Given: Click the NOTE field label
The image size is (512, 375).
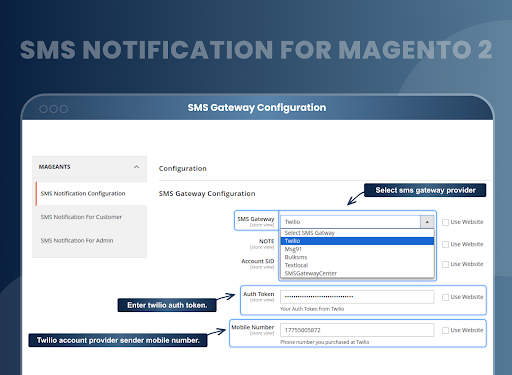Looking at the screenshot, I should pyautogui.click(x=267, y=241).
